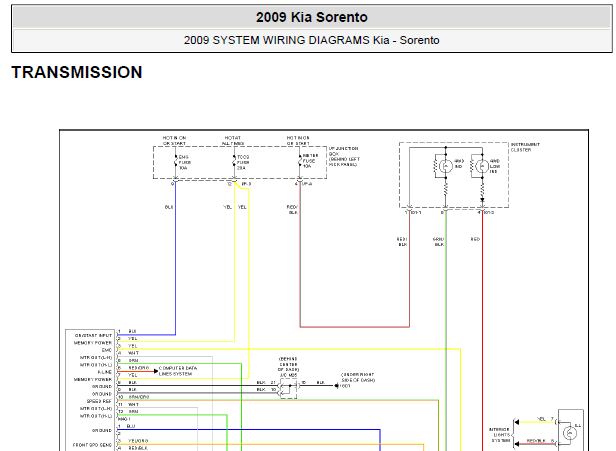Click the ILL lamp symbol at lower right
616x451 pixels.
[x=570, y=433]
